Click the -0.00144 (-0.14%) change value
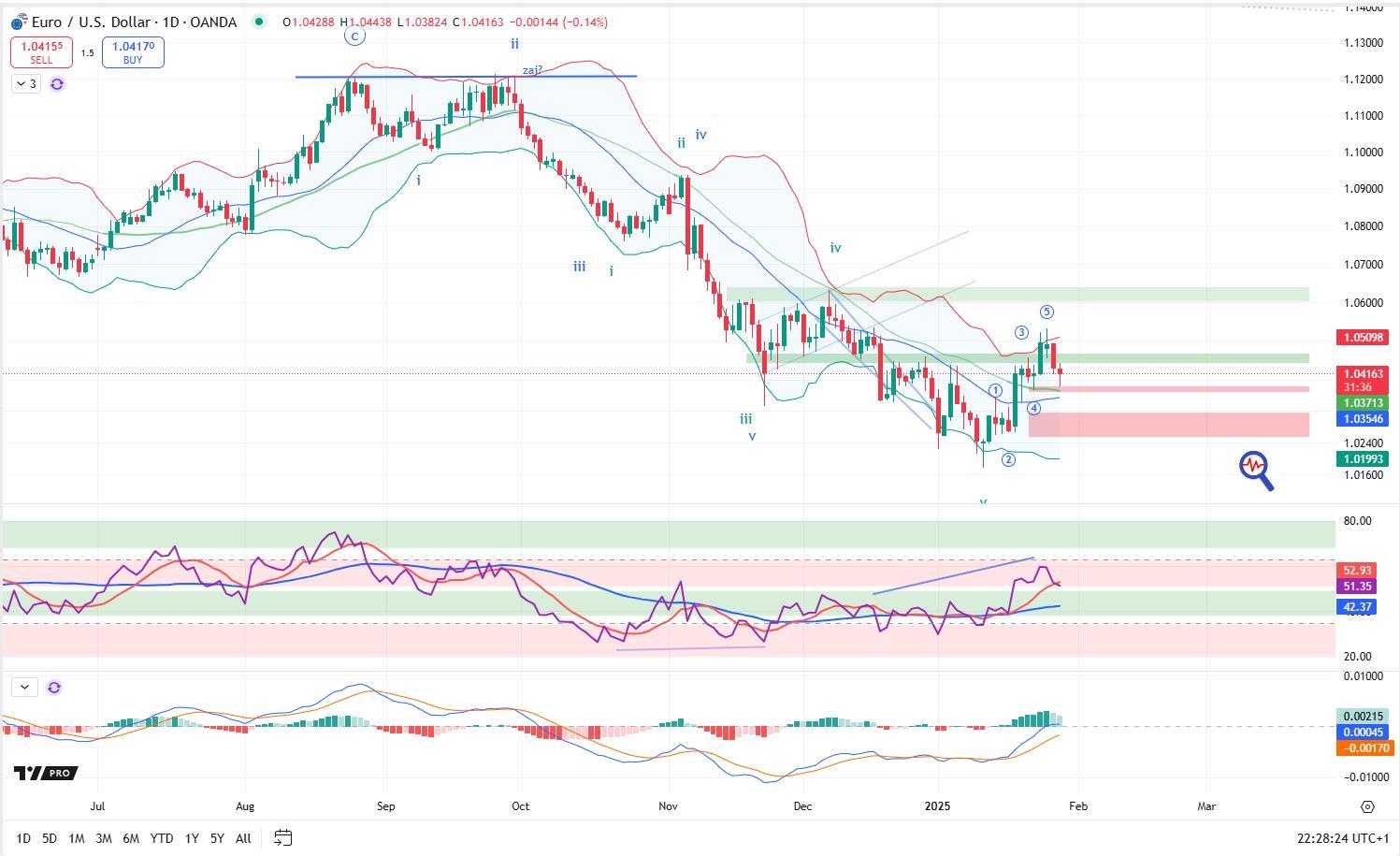 tap(558, 22)
